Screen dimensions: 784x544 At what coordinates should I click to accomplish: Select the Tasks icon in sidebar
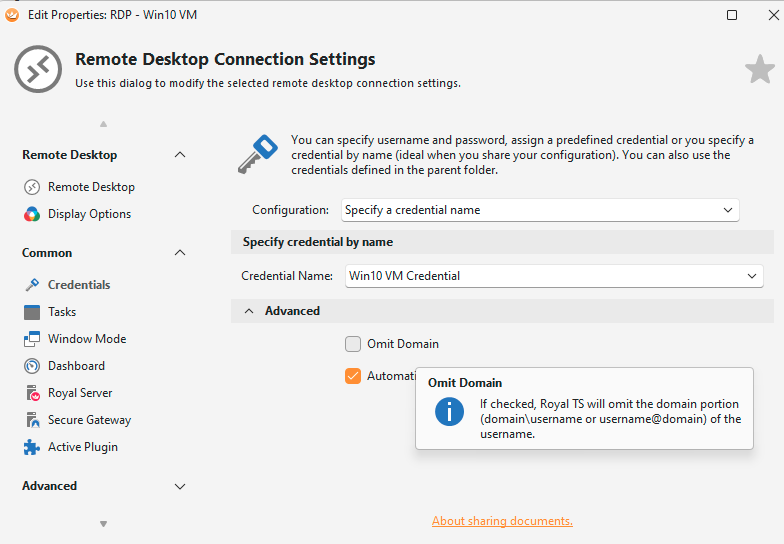pos(31,312)
